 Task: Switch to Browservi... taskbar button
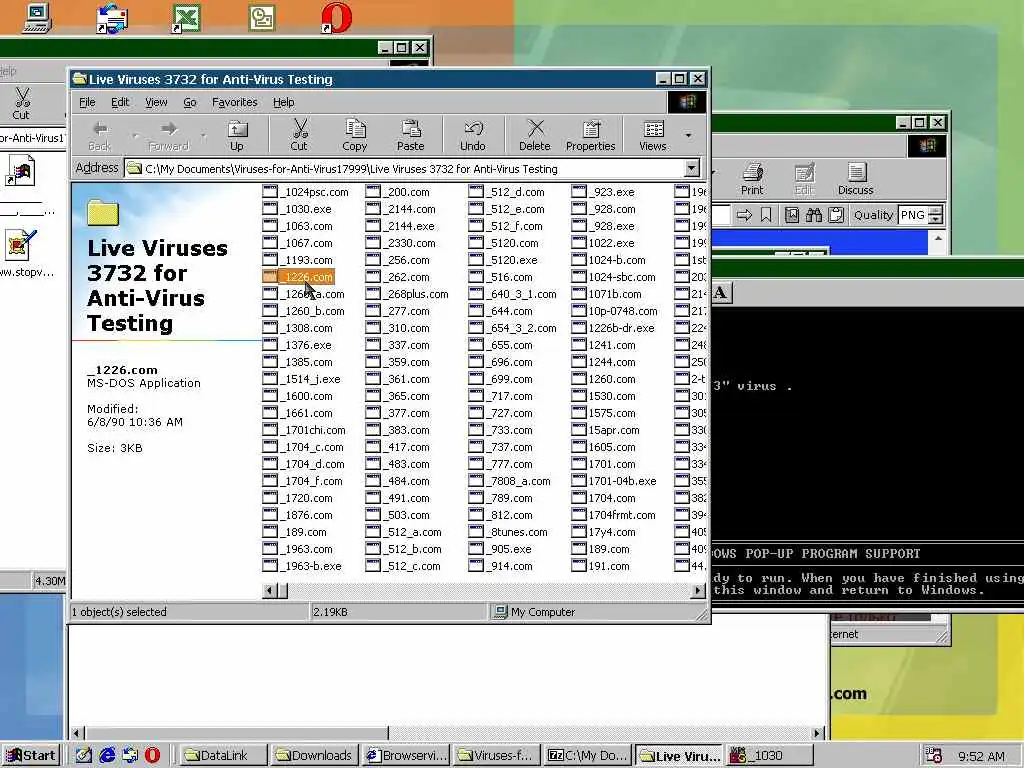(x=406, y=756)
